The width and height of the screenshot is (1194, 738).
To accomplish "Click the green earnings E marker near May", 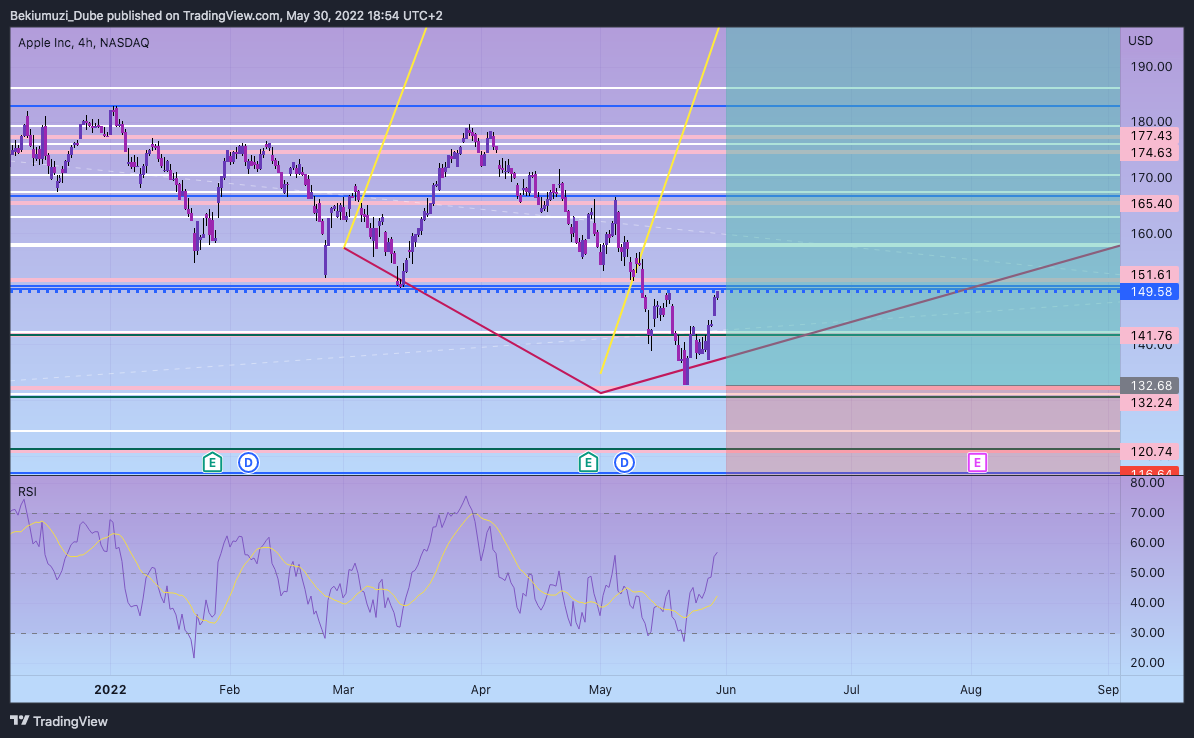I will (588, 462).
